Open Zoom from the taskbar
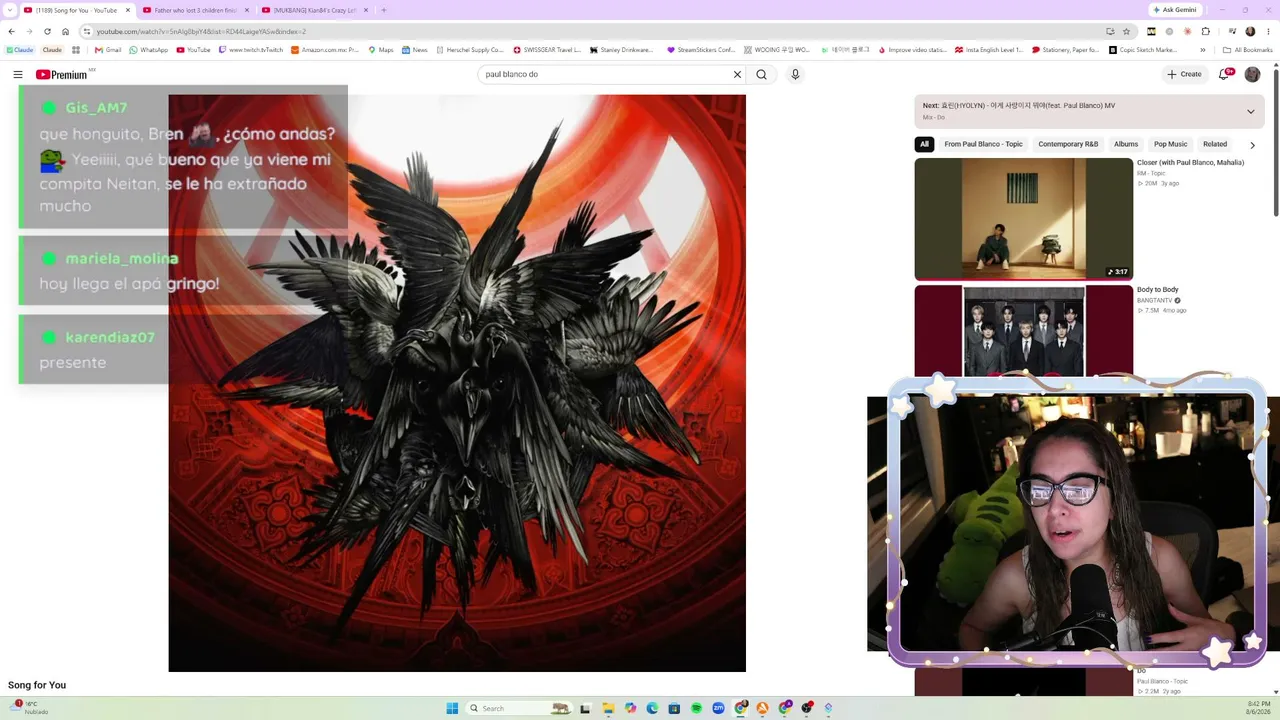 pyautogui.click(x=718, y=708)
